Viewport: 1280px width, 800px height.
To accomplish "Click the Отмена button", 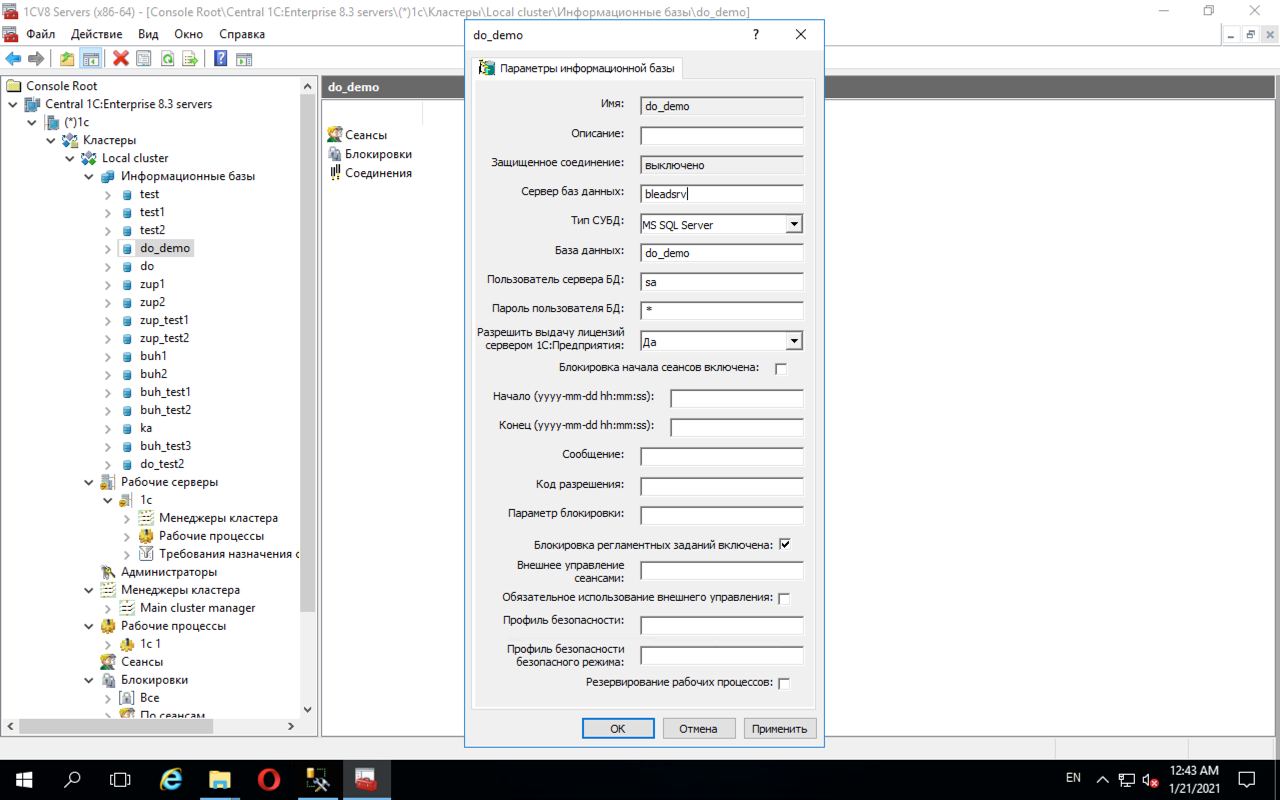I will [698, 728].
